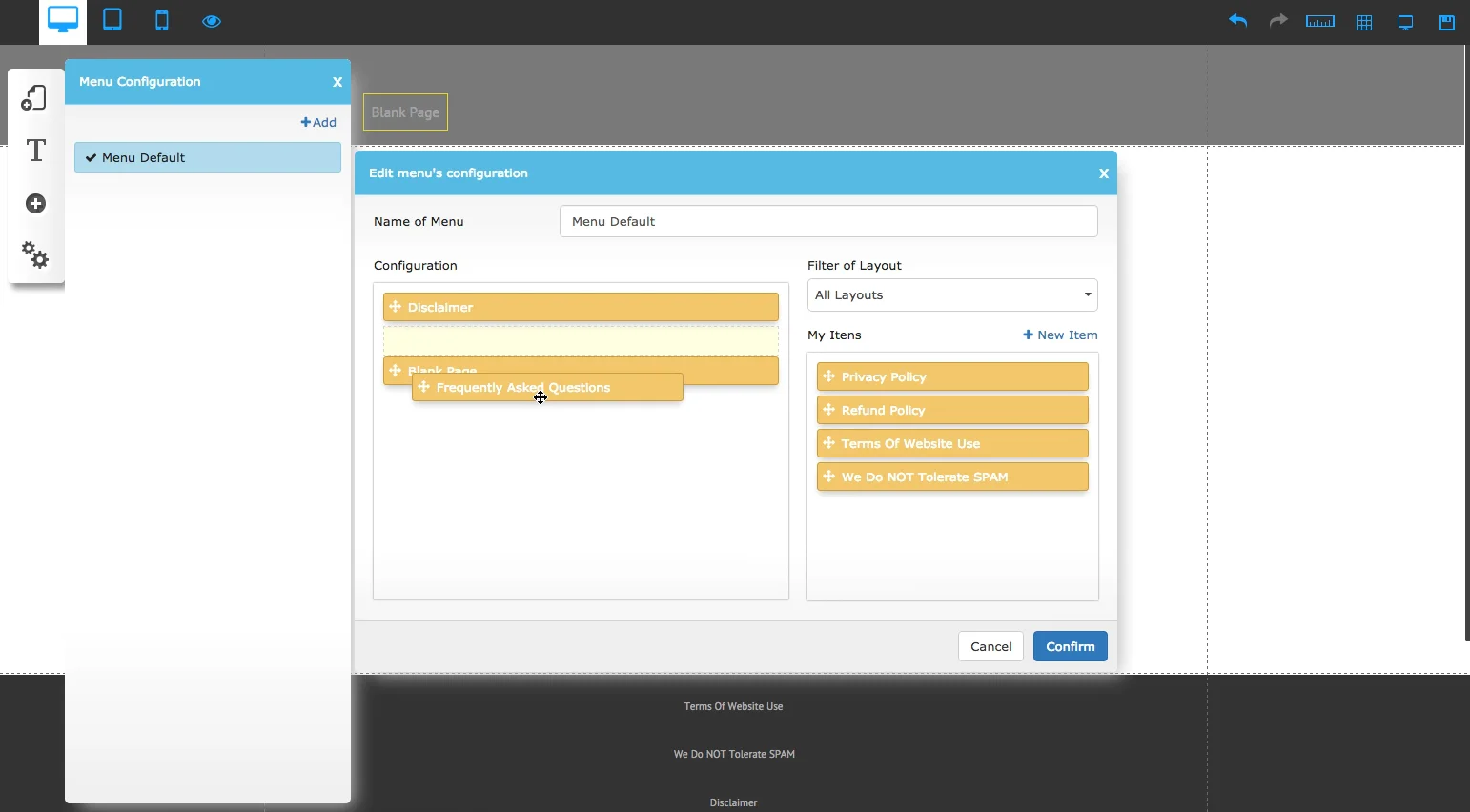Click the monitor icon in top-right toolbar
This screenshot has width=1470, height=812.
[1406, 22]
